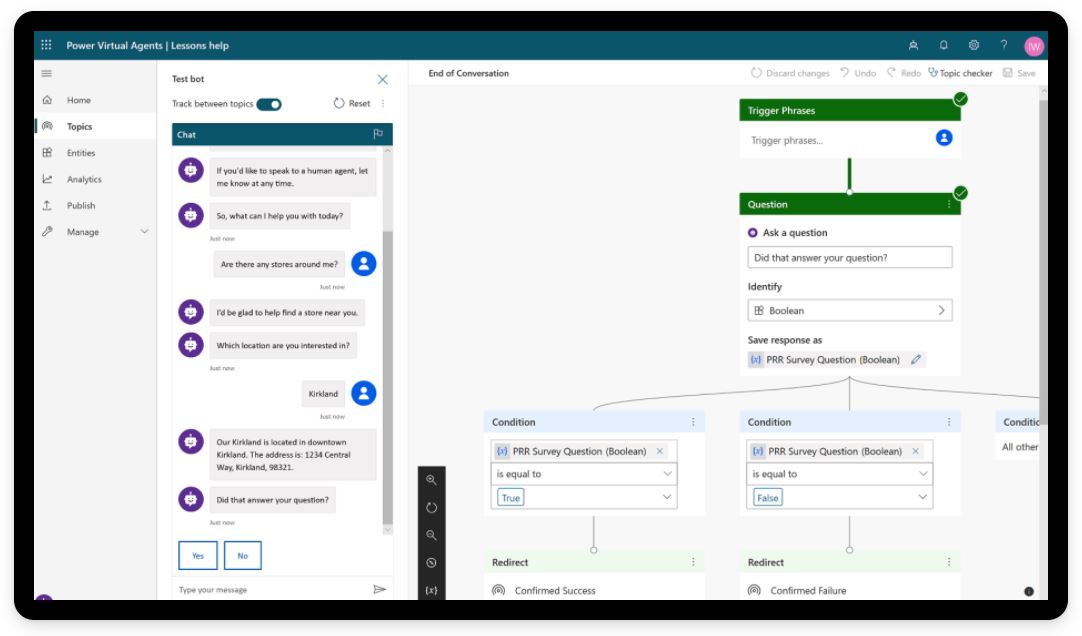Flag the chat with the flag icon

[377, 134]
